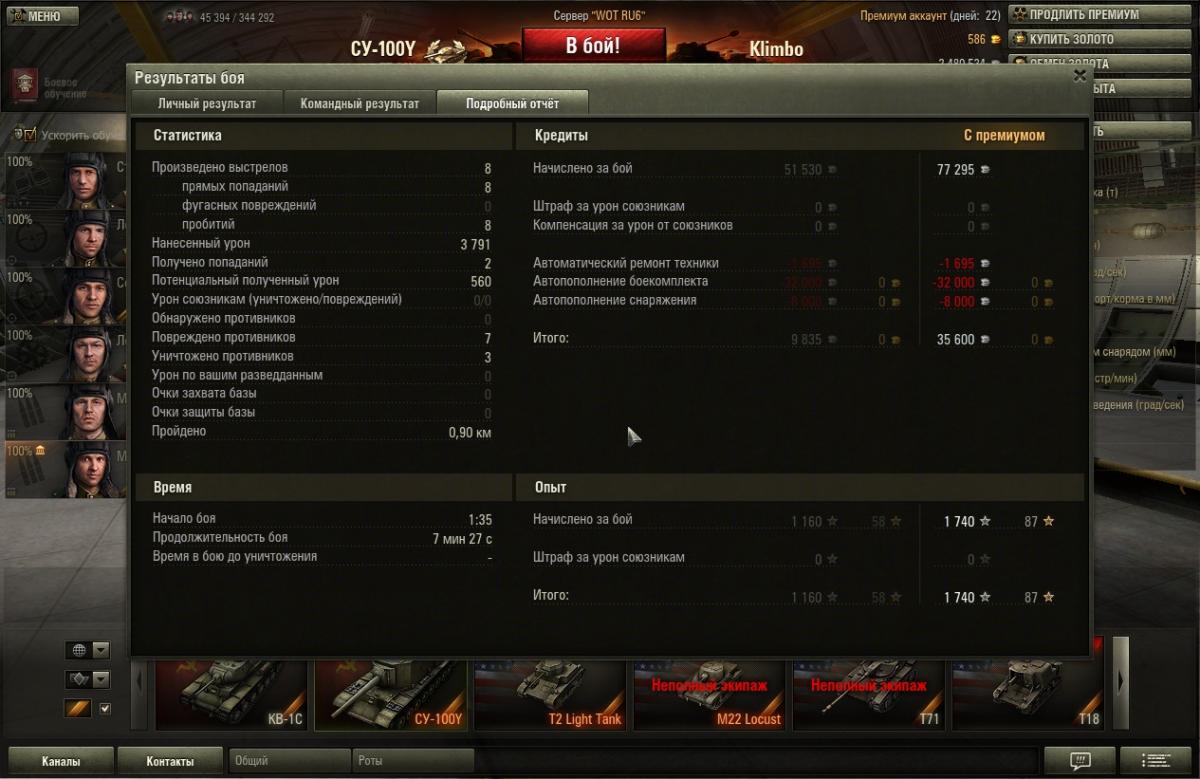Switch to Командный результат tab
1200x779 pixels.
(x=360, y=103)
